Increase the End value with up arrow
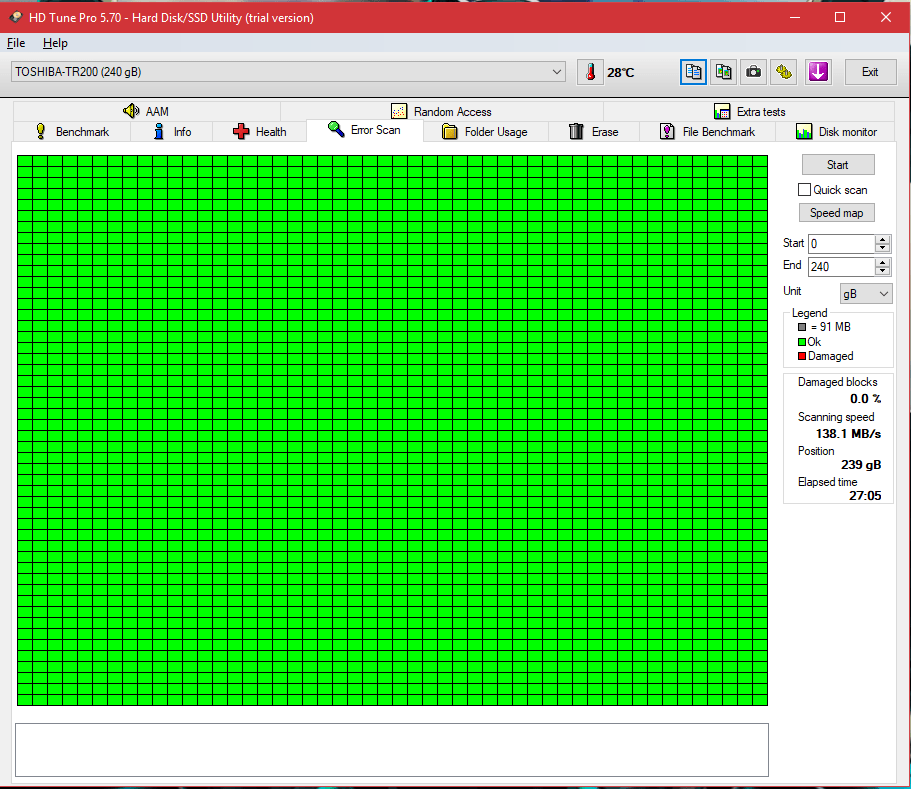This screenshot has width=911, height=789. (883, 262)
